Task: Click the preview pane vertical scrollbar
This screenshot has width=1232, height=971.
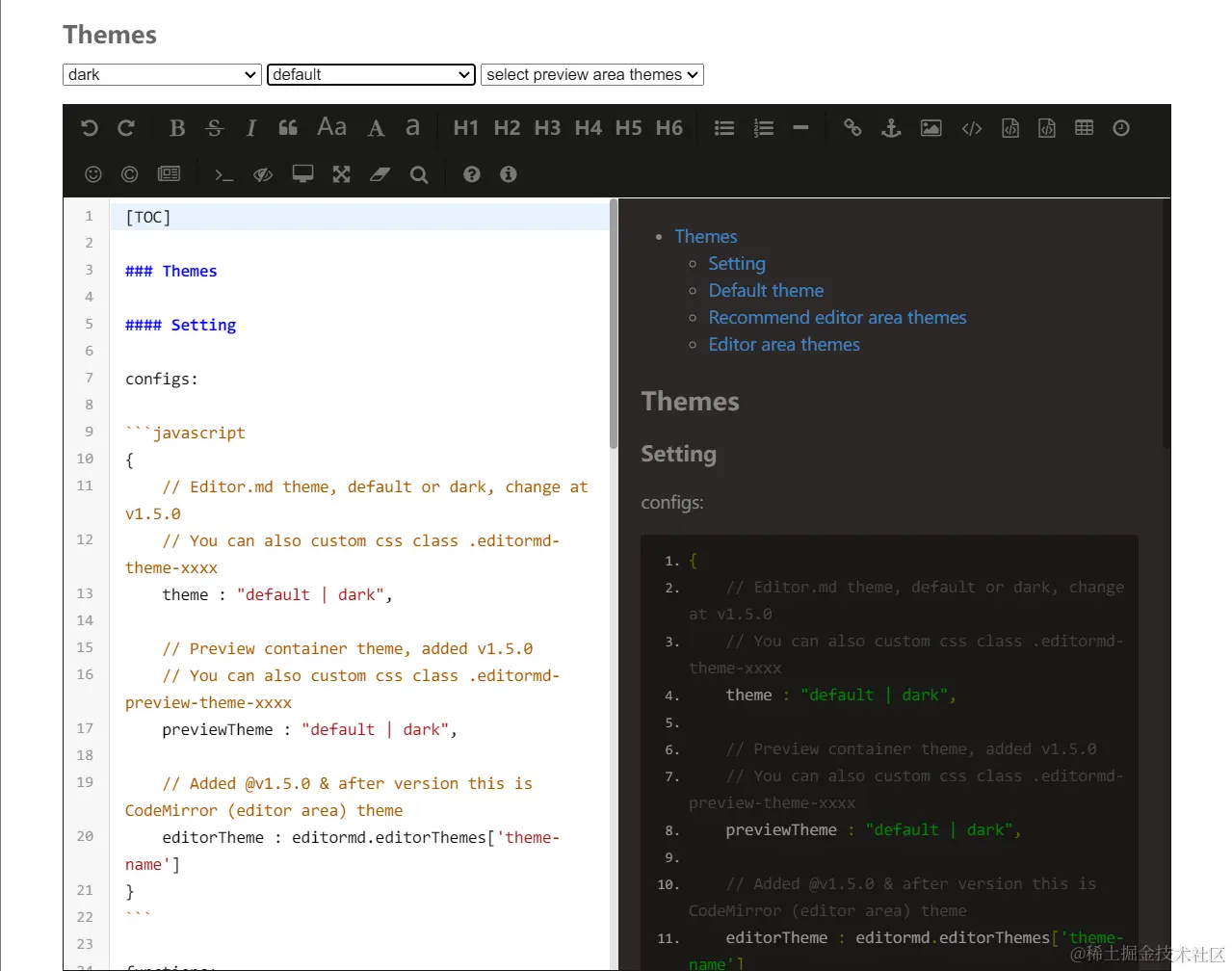Action: [x=1166, y=324]
